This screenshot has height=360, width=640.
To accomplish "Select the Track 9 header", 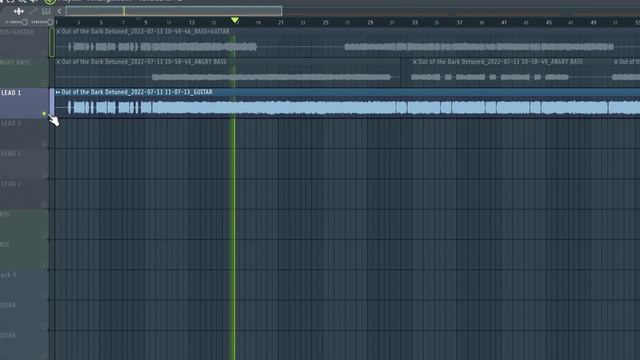I will tap(24, 285).
